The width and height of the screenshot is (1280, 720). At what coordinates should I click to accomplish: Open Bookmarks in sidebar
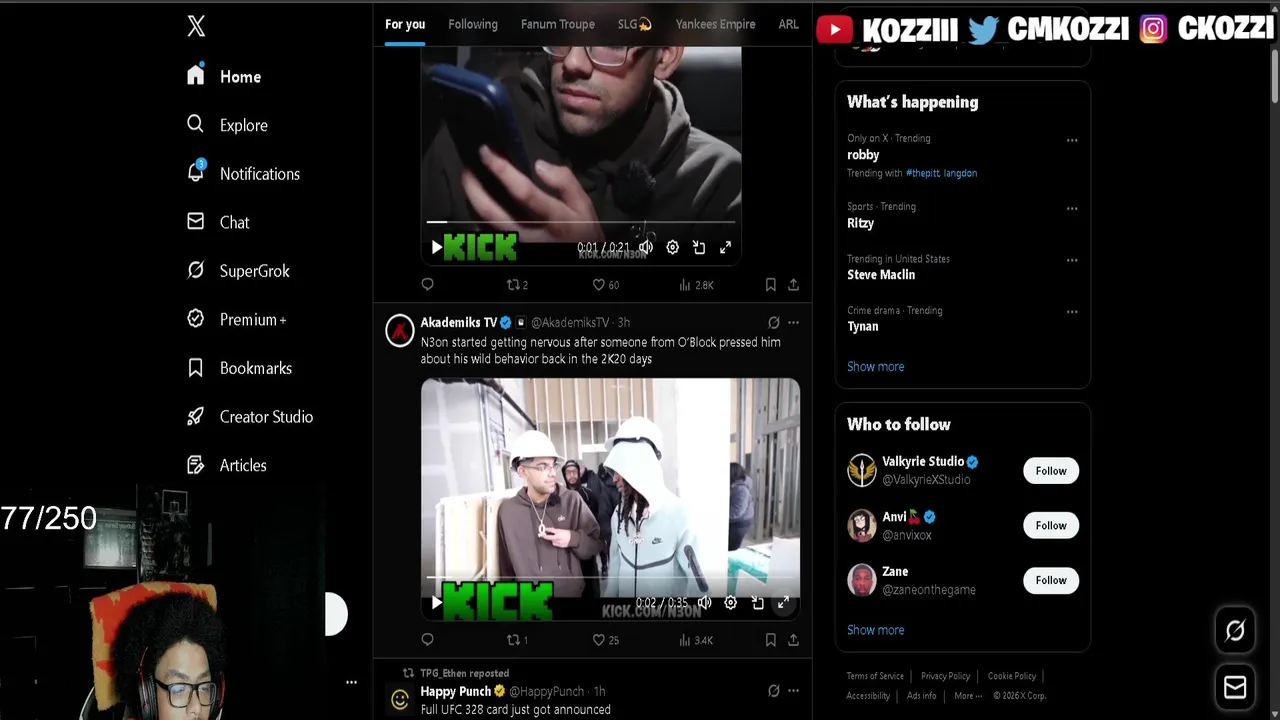[239, 368]
